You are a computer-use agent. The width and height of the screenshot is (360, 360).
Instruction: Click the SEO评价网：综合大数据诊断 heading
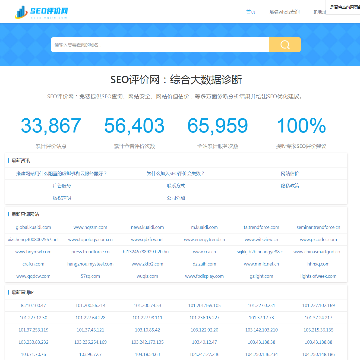click(x=176, y=80)
